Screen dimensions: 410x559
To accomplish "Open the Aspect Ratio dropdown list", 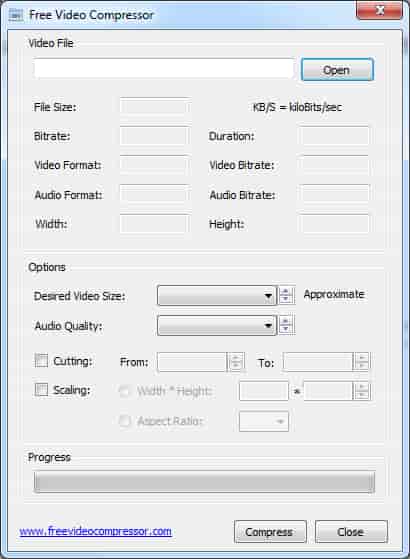I will [263, 421].
